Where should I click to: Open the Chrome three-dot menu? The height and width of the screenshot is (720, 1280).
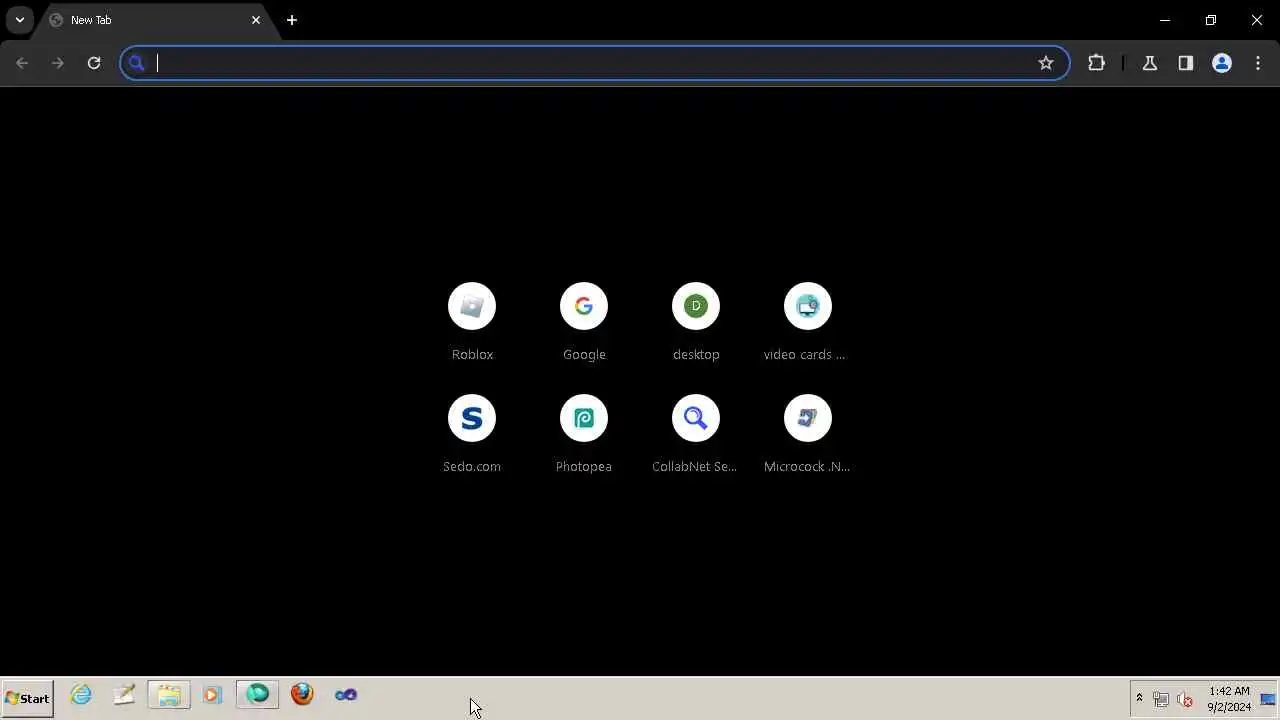point(1258,63)
